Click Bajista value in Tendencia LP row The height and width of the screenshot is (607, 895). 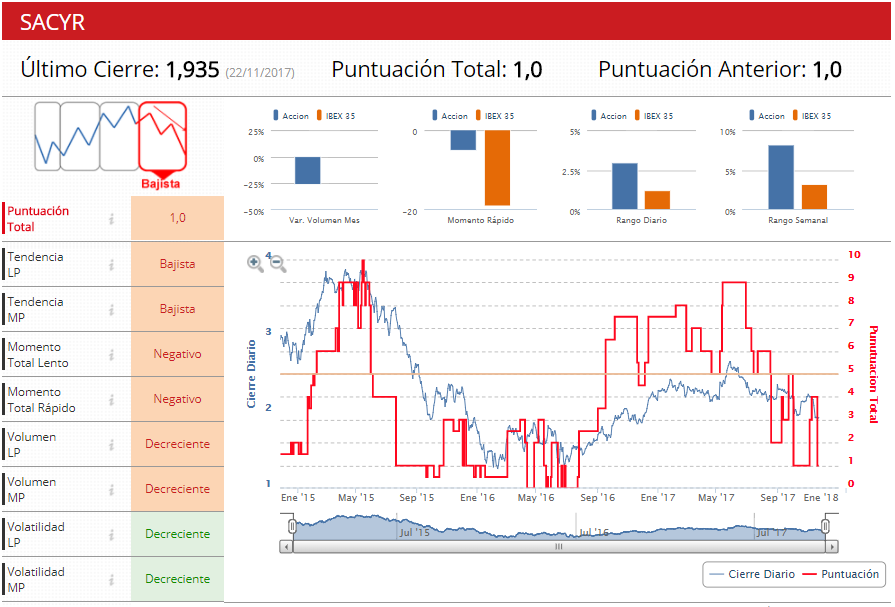[x=178, y=264]
